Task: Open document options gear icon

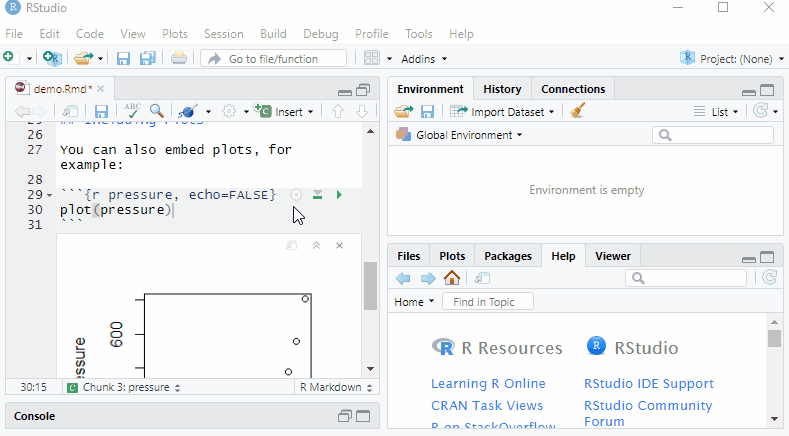Action: (229, 111)
